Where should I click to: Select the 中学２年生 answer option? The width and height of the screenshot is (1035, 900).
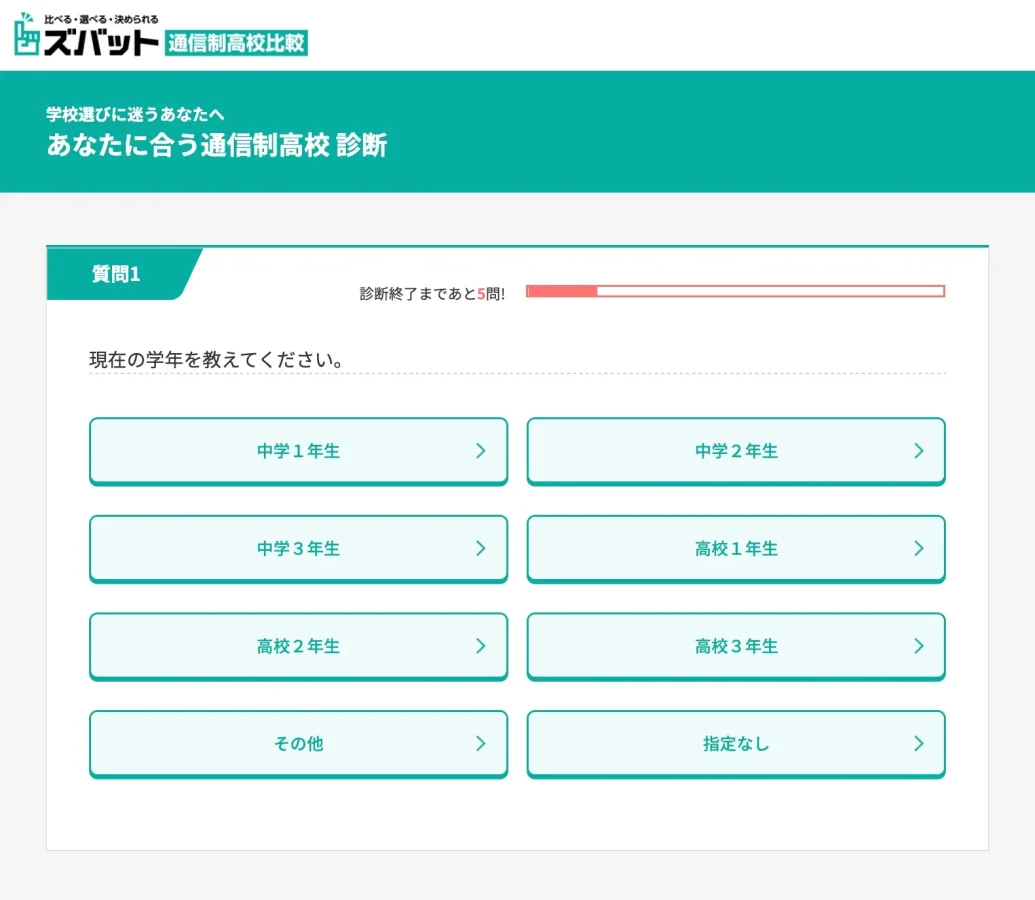[736, 451]
